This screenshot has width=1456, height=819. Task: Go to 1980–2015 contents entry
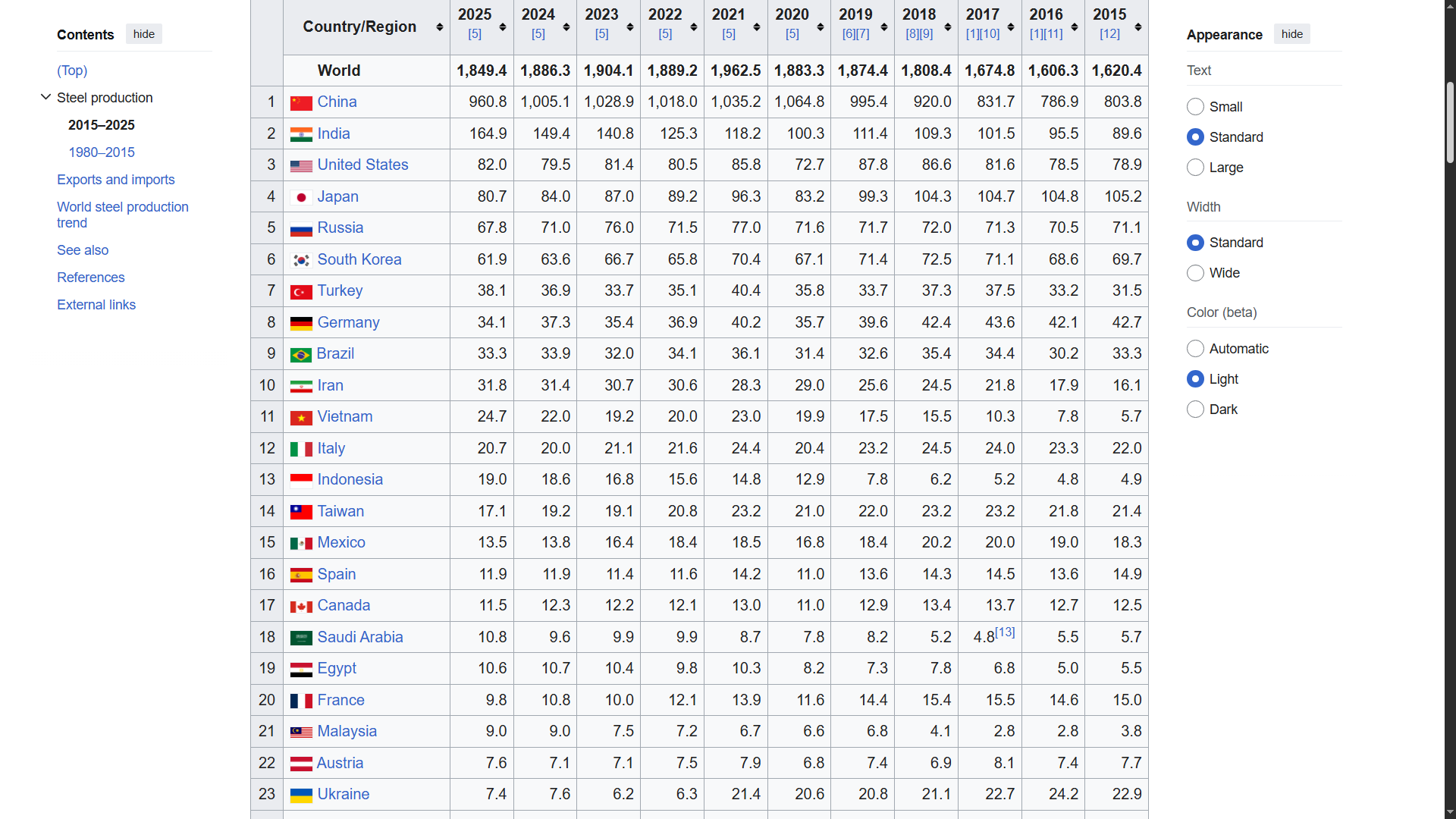(x=102, y=152)
